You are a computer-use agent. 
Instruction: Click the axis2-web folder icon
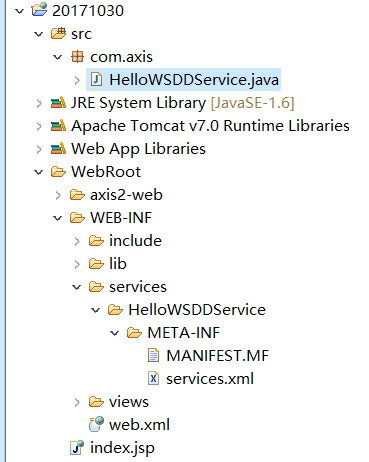point(77,195)
